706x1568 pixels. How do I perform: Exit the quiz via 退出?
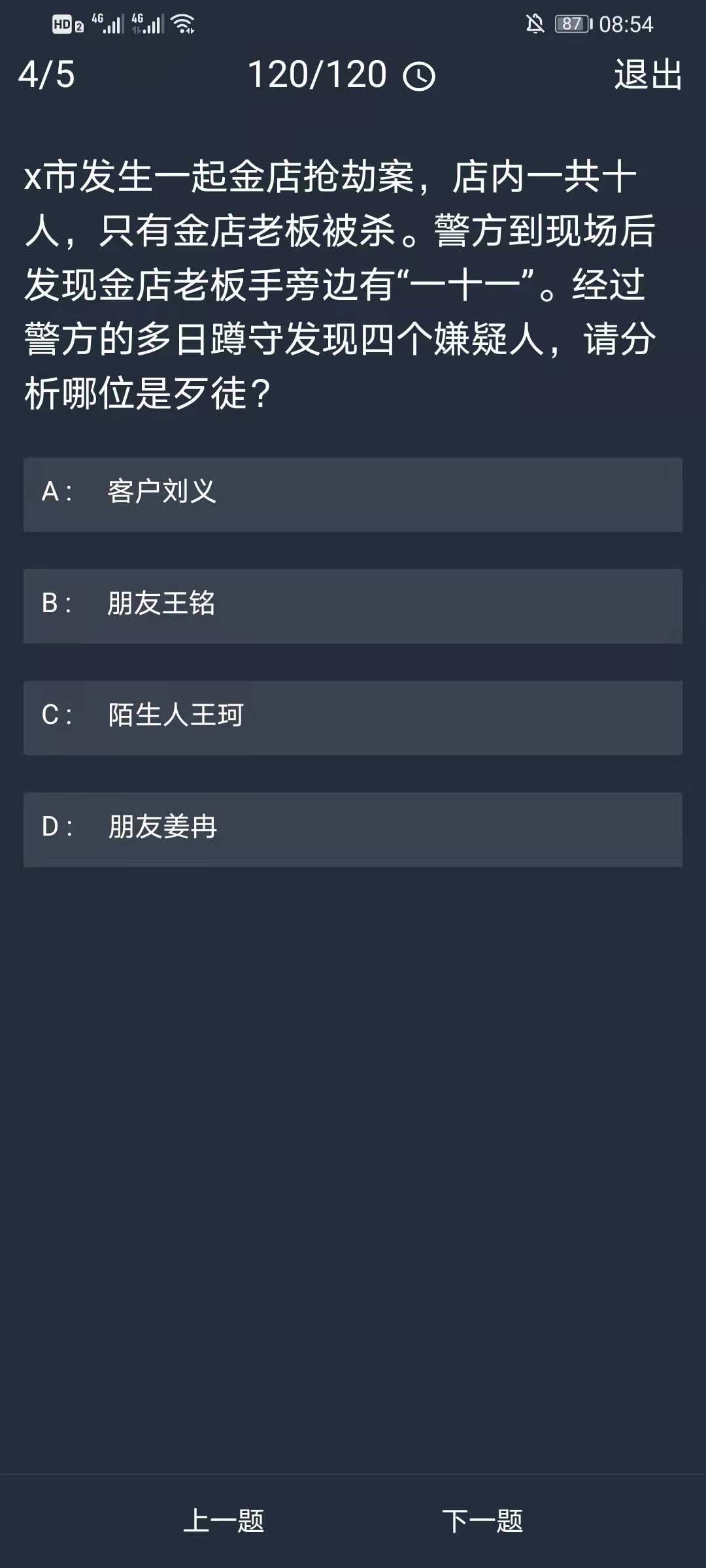pyautogui.click(x=647, y=74)
